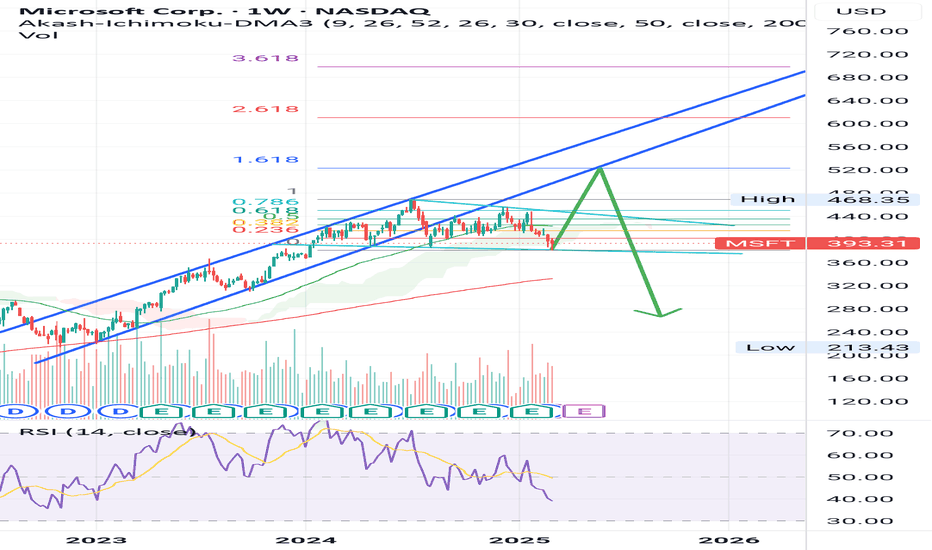
Task: Click the purple upcoming earnings E marker
Action: coord(584,411)
